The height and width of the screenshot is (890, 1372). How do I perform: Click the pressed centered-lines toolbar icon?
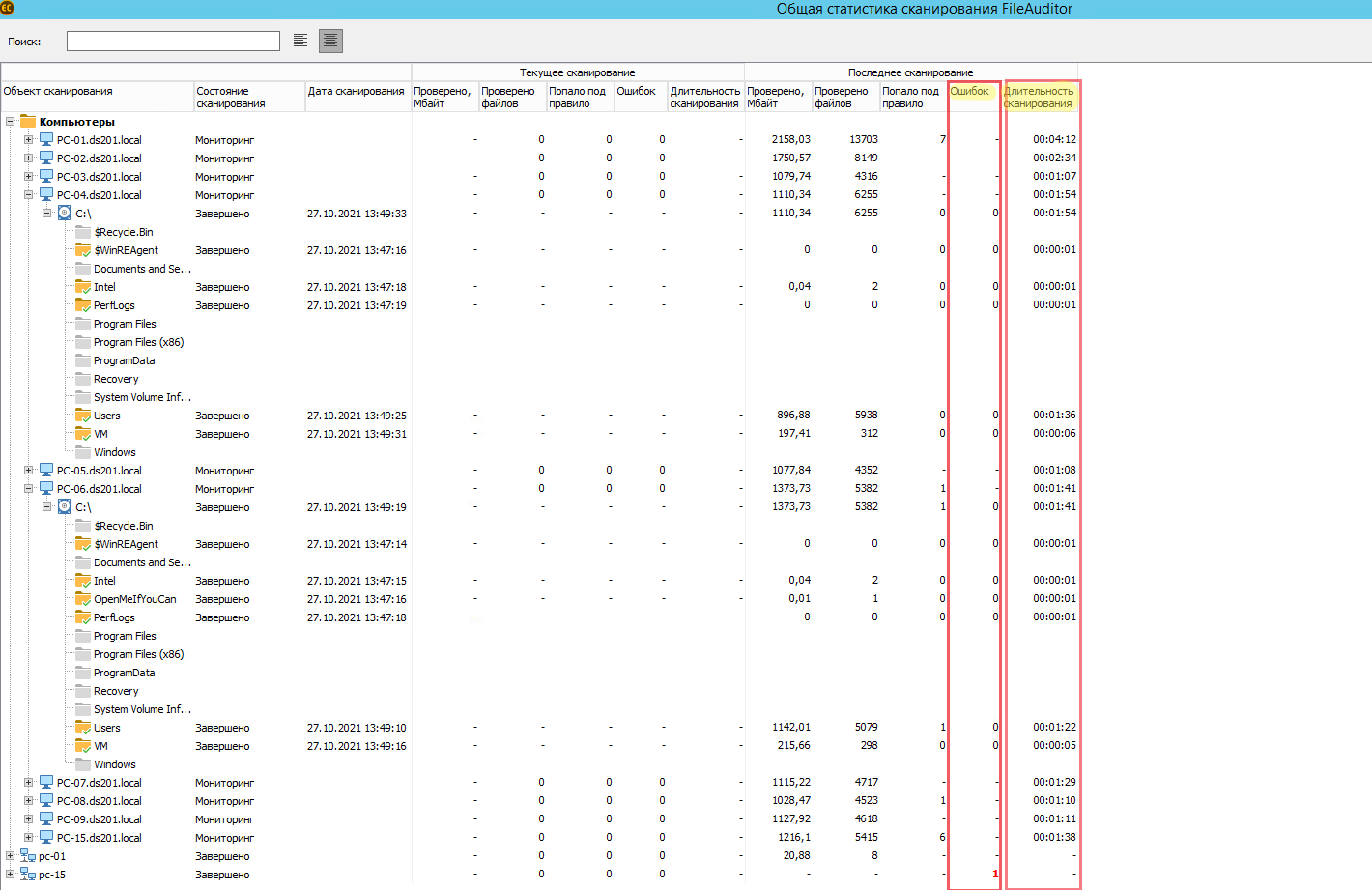(x=330, y=41)
